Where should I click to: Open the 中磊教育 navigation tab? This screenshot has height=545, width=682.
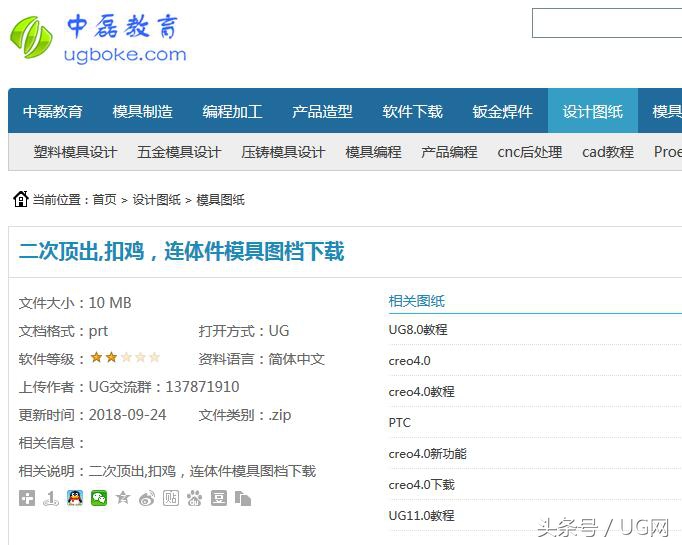click(53, 111)
